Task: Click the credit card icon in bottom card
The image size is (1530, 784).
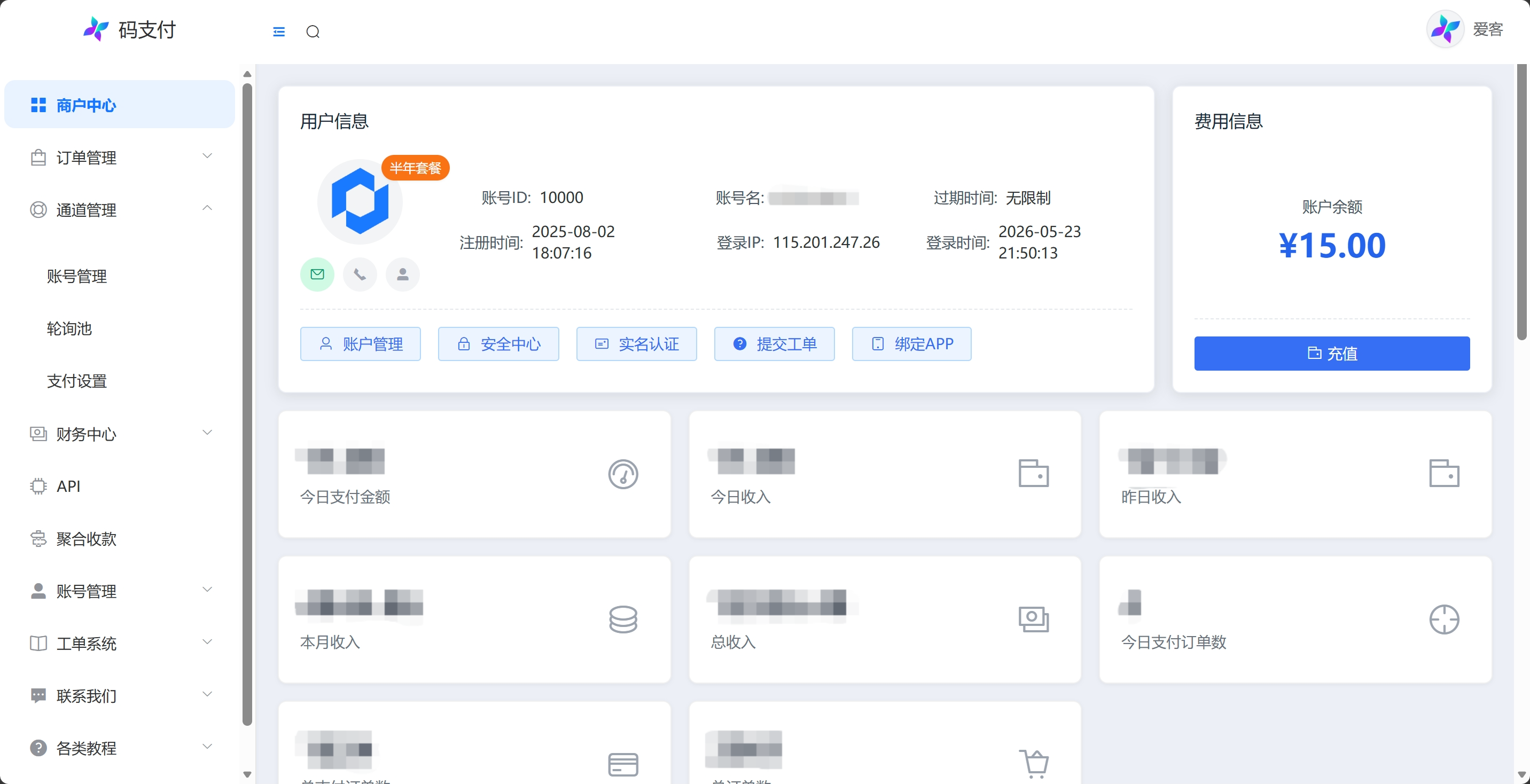Action: point(623,764)
